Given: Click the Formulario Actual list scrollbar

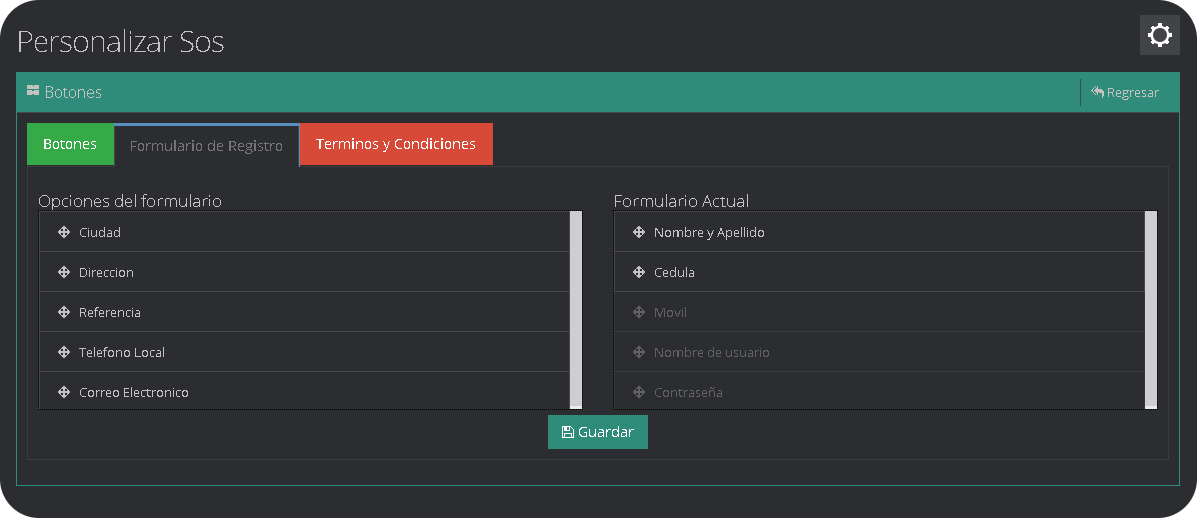Looking at the screenshot, I should [1150, 309].
